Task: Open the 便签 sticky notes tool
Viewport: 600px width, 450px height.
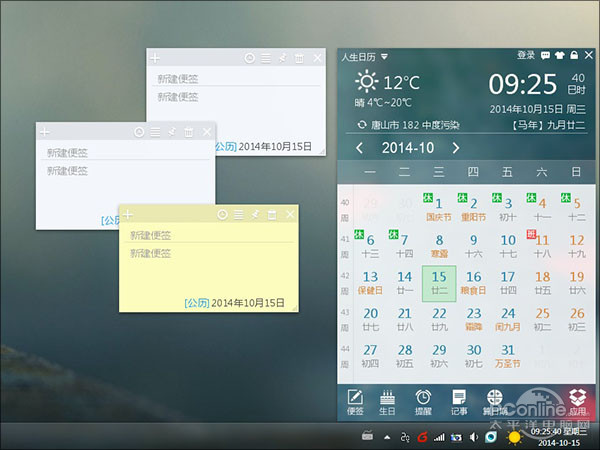Action: click(x=355, y=402)
